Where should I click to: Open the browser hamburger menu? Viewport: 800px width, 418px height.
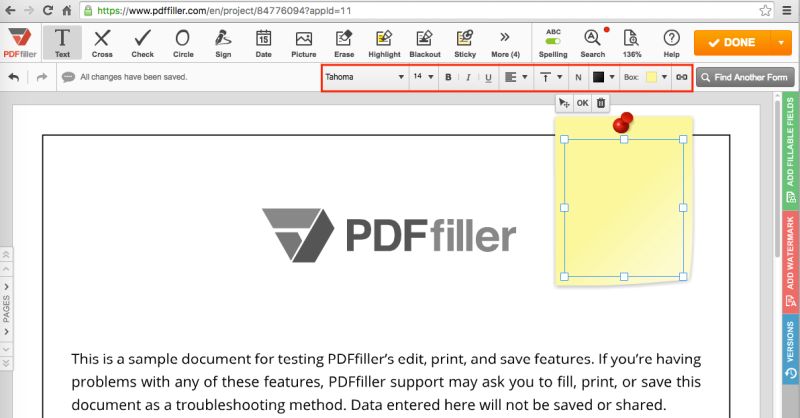[788, 10]
